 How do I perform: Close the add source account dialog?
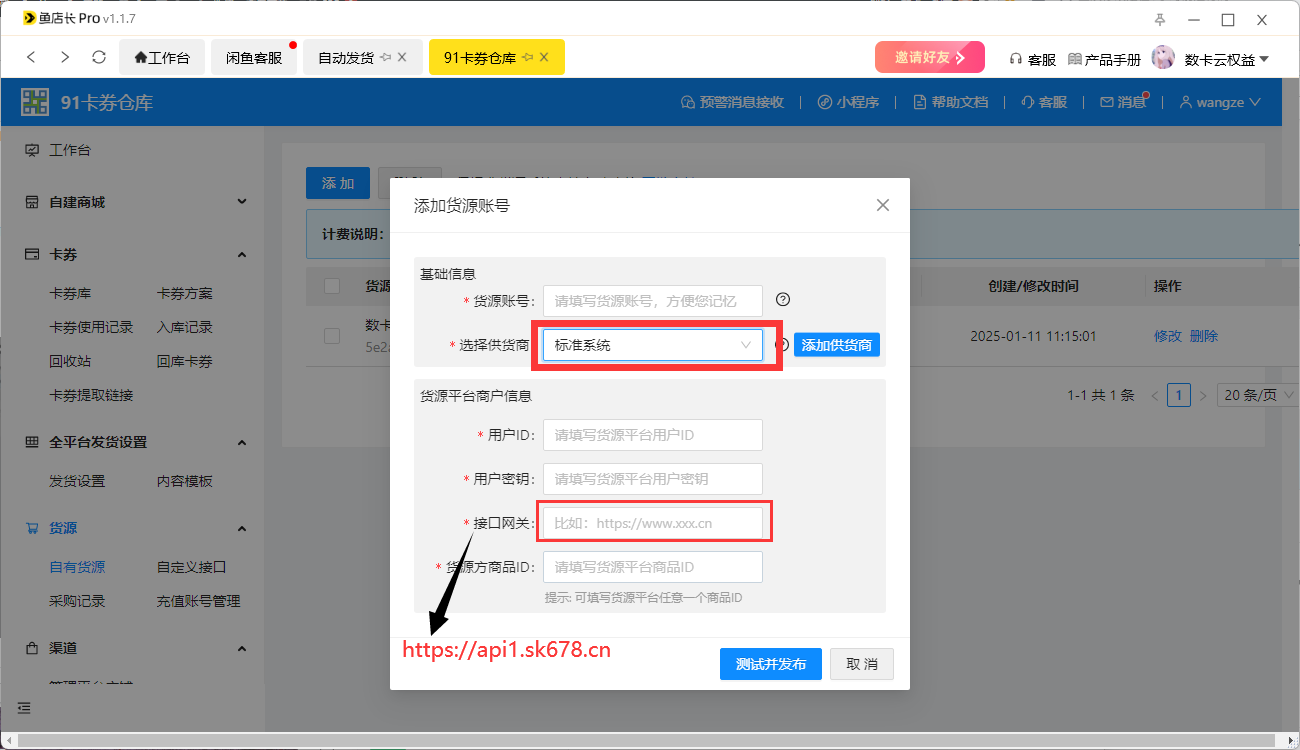click(882, 205)
